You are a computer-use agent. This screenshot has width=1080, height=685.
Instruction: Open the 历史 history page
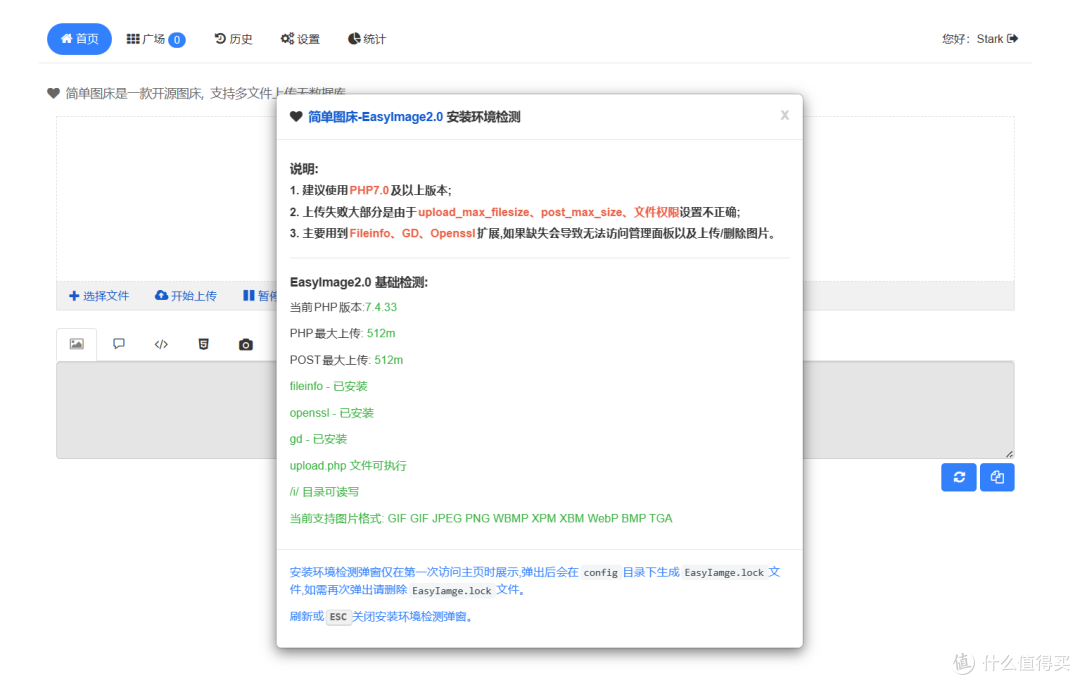pyautogui.click(x=233, y=39)
